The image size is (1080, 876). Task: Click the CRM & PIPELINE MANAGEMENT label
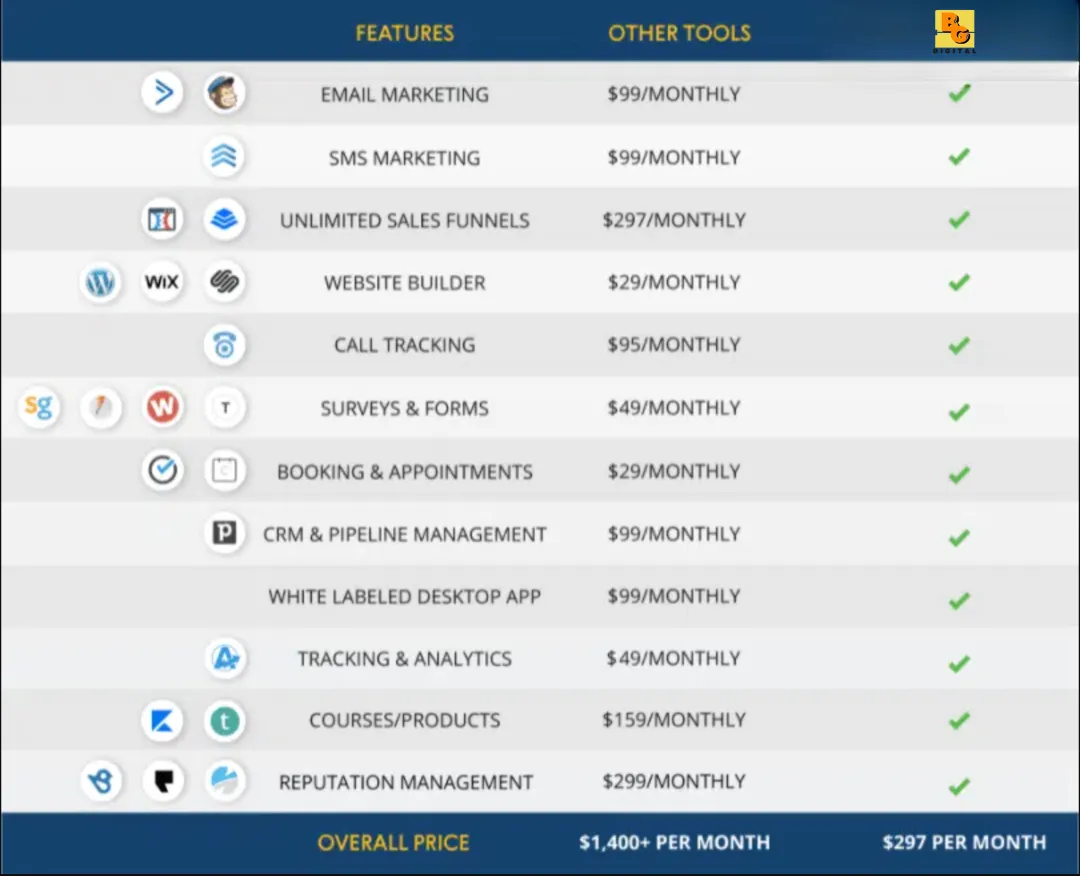pos(405,534)
